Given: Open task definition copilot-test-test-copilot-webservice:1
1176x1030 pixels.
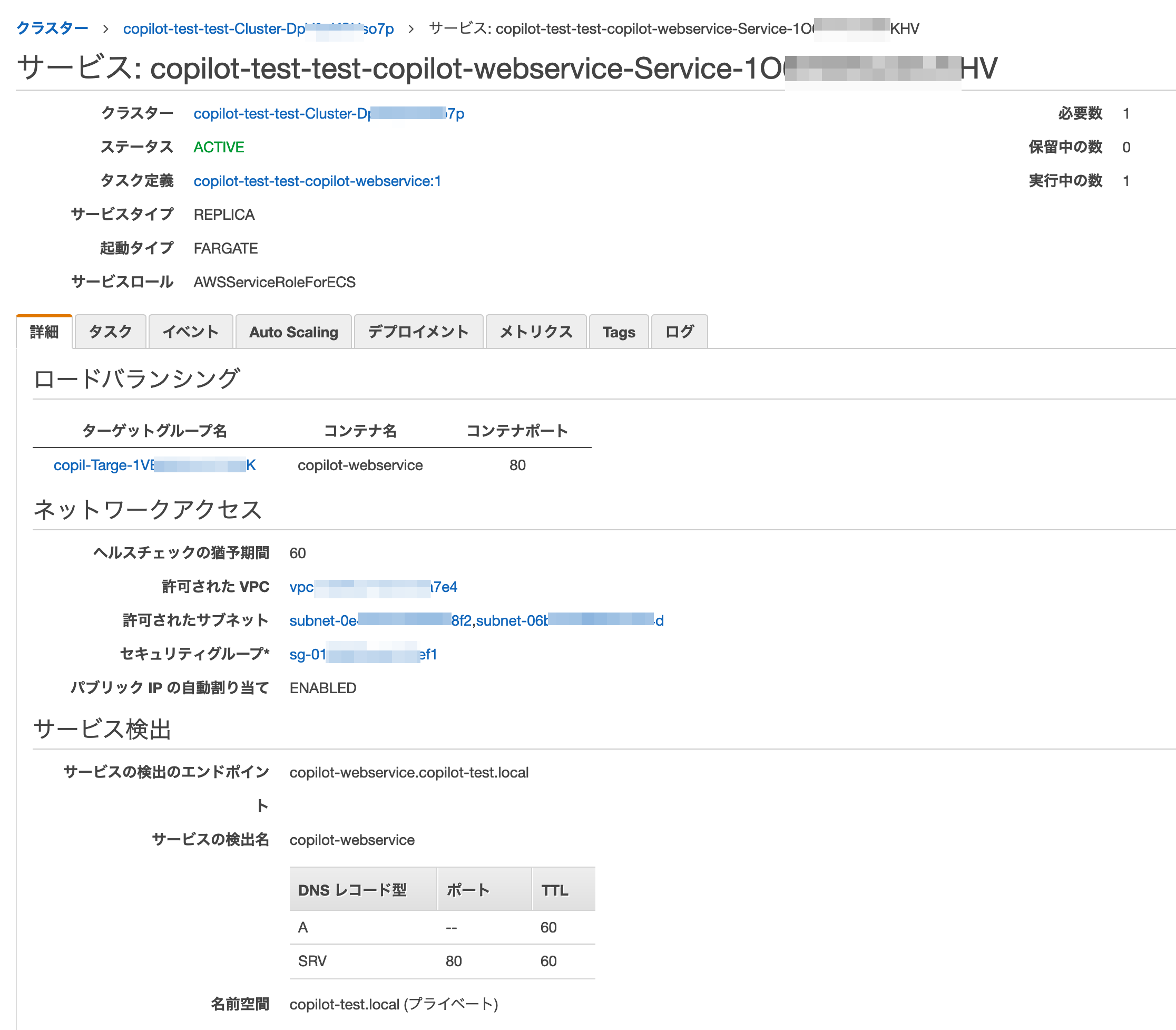Looking at the screenshot, I should click(317, 181).
